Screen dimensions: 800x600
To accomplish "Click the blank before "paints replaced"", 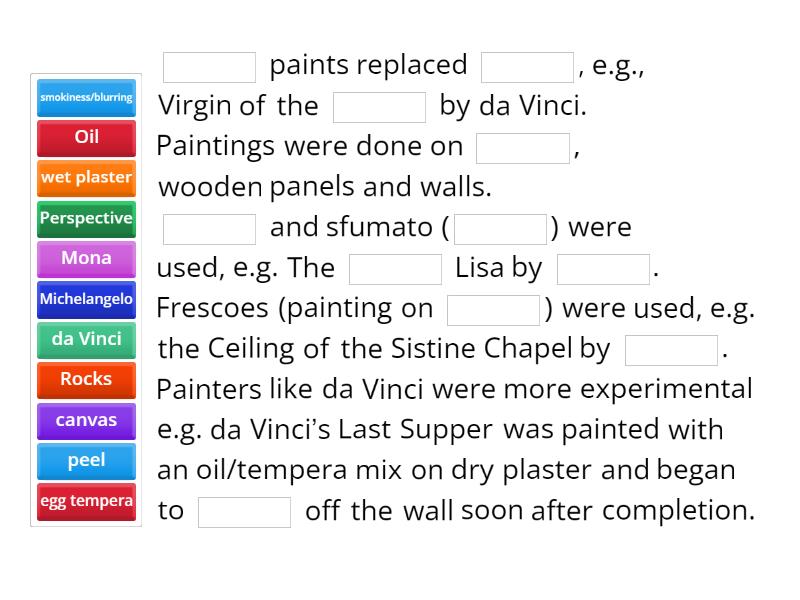I will pyautogui.click(x=208, y=66).
